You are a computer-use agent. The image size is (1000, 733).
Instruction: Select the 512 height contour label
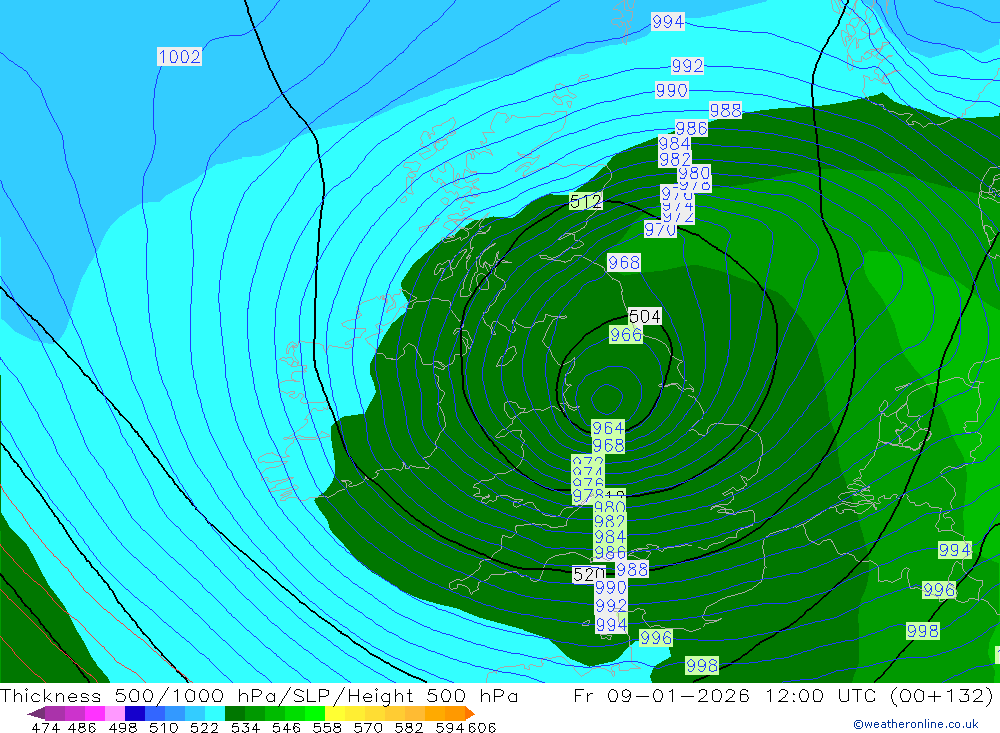tap(585, 202)
